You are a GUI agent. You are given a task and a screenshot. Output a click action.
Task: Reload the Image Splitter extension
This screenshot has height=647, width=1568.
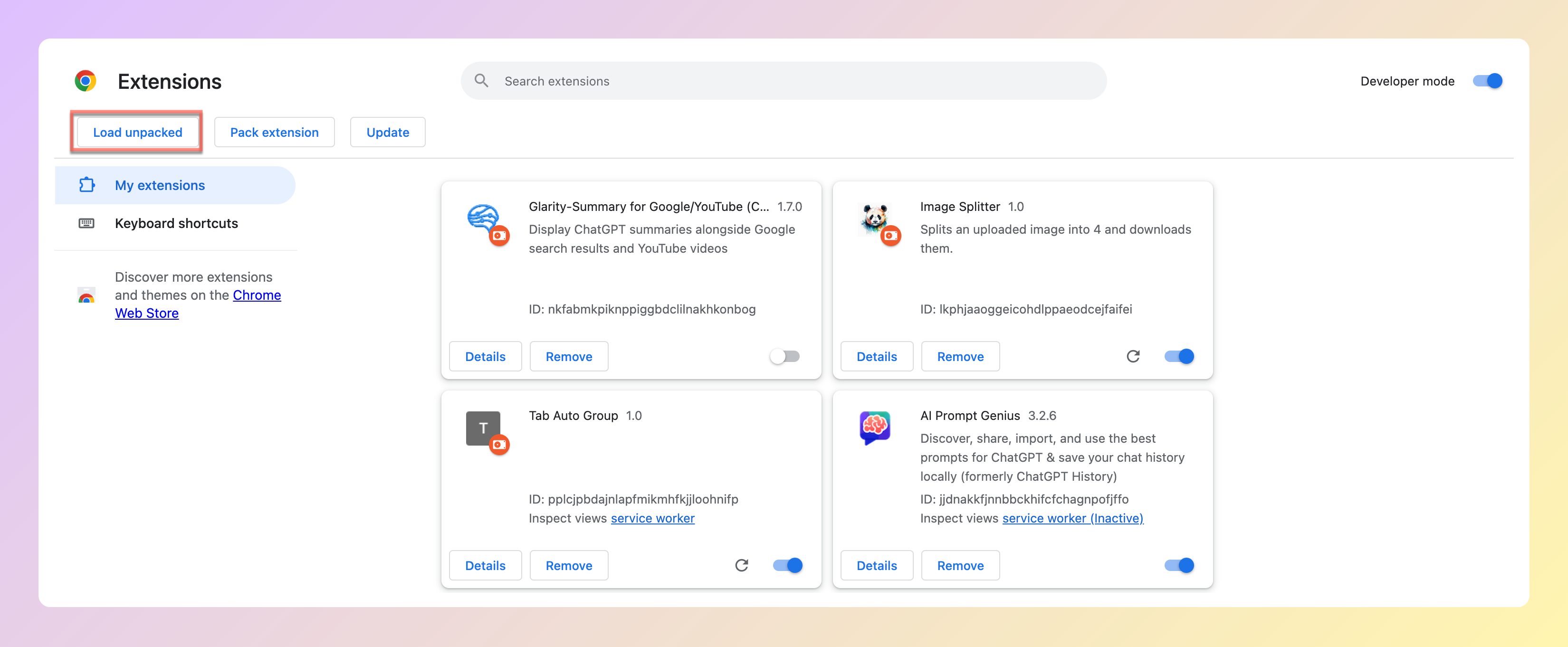coord(1133,357)
